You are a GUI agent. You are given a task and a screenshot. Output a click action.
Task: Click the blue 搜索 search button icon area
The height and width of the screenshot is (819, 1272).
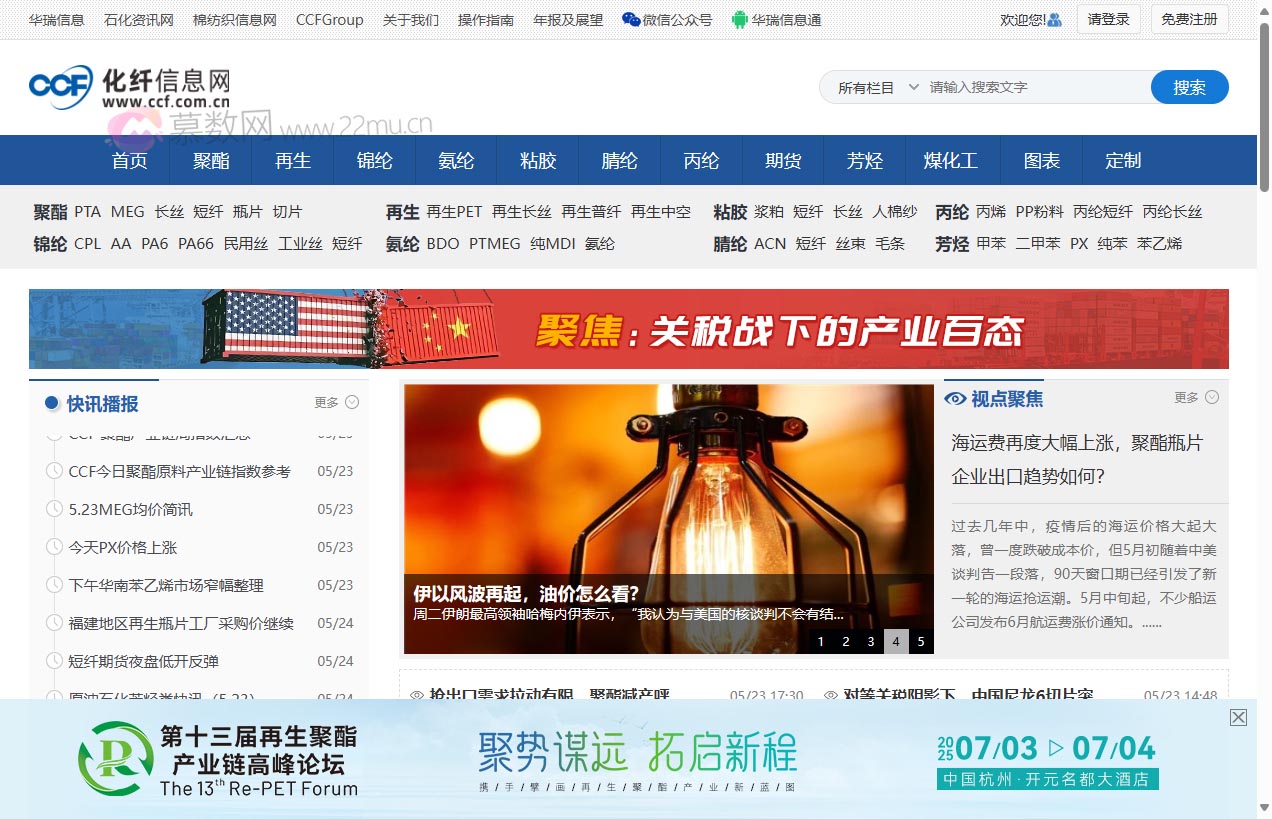(1189, 87)
